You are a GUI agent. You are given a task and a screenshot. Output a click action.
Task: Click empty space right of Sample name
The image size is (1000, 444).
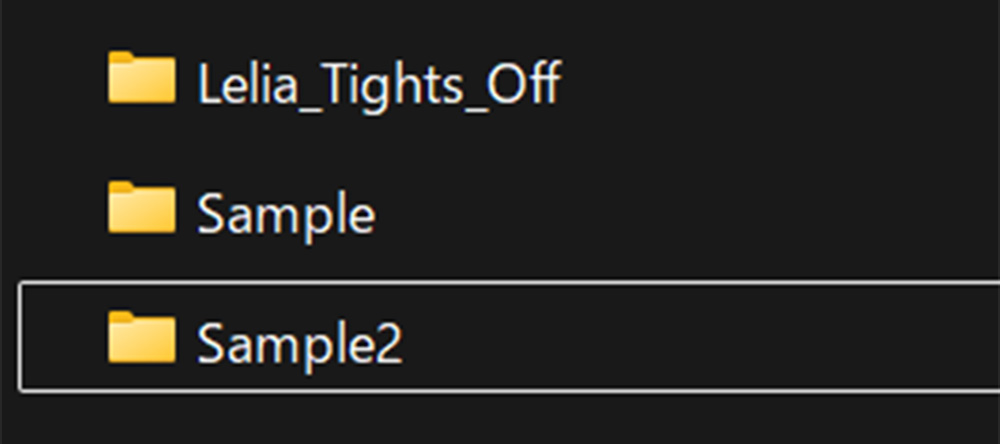[689, 211]
